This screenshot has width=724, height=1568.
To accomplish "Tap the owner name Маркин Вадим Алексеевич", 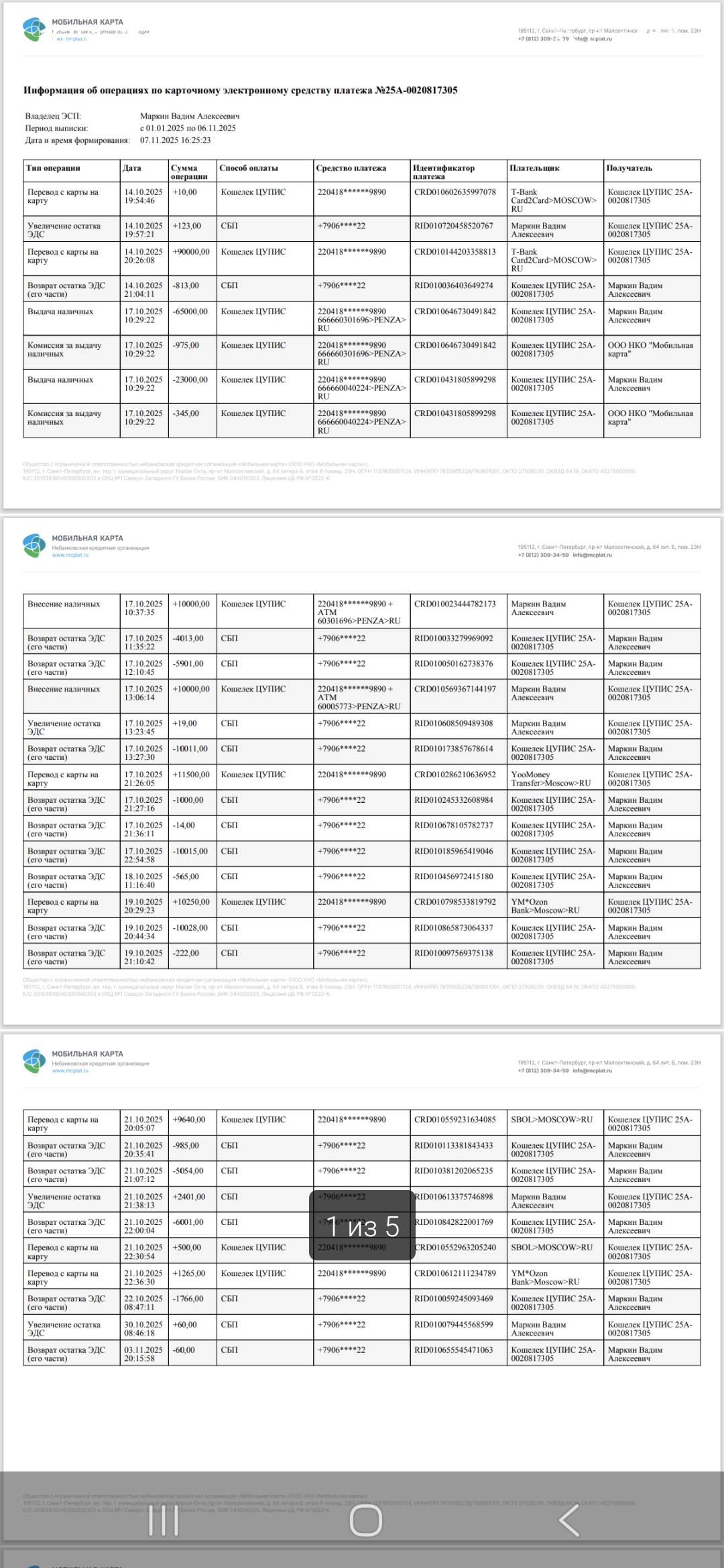I will pyautogui.click(x=190, y=116).
